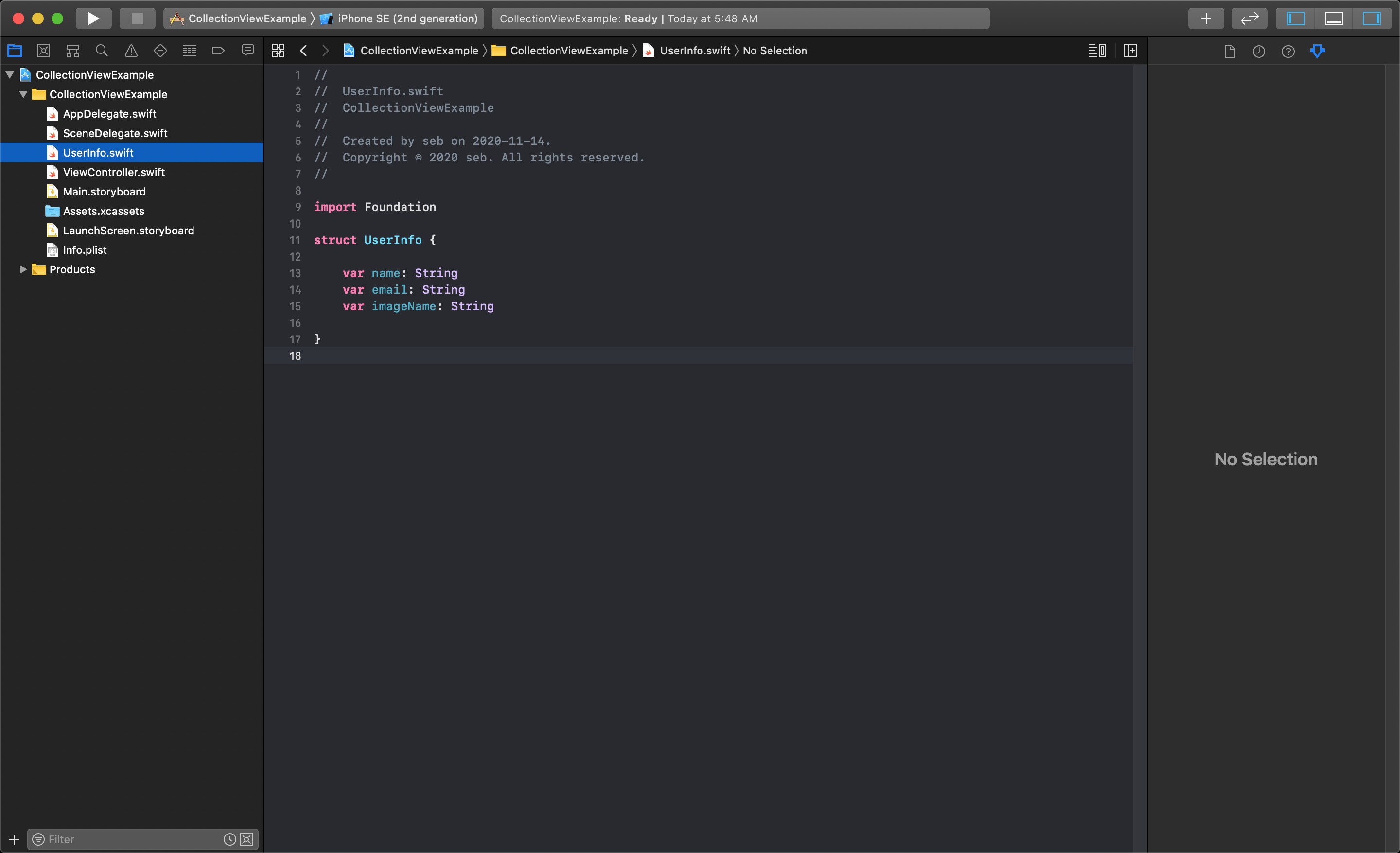Open the CollectionViewExample folder breadcrumb

click(x=560, y=51)
